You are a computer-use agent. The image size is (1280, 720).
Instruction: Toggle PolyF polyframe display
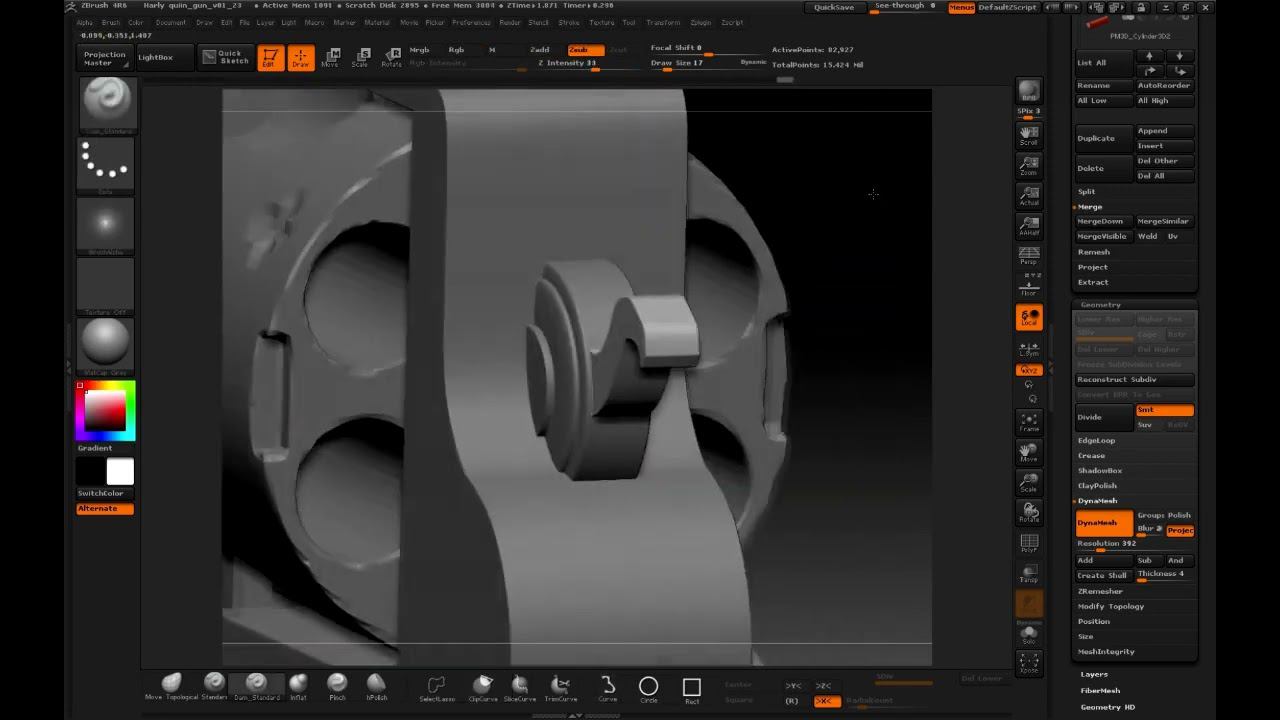[1029, 543]
